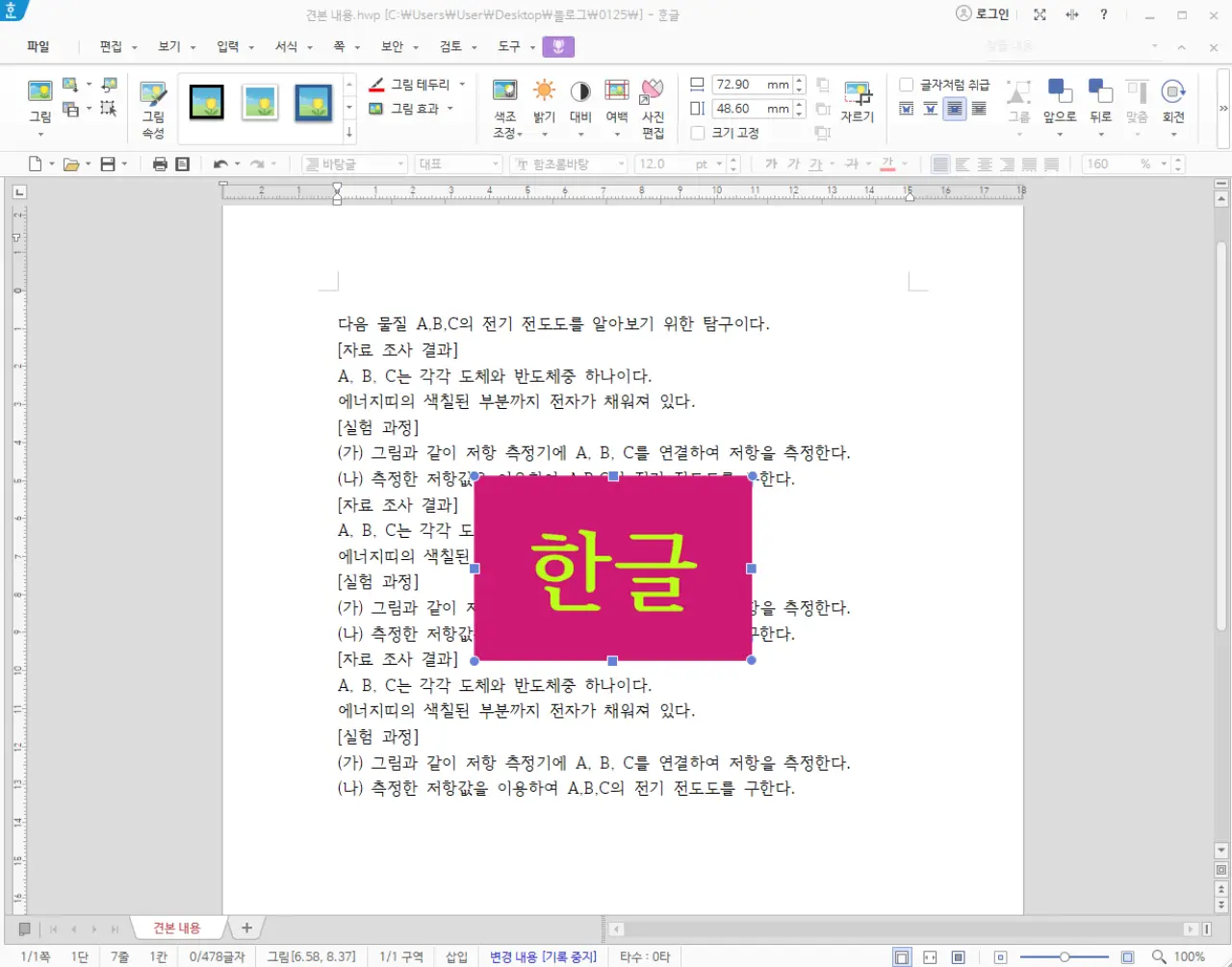Screen dimensions: 1232x967
Task: Open the 사진 편집 (Photo Edit) tool
Action: point(654,101)
